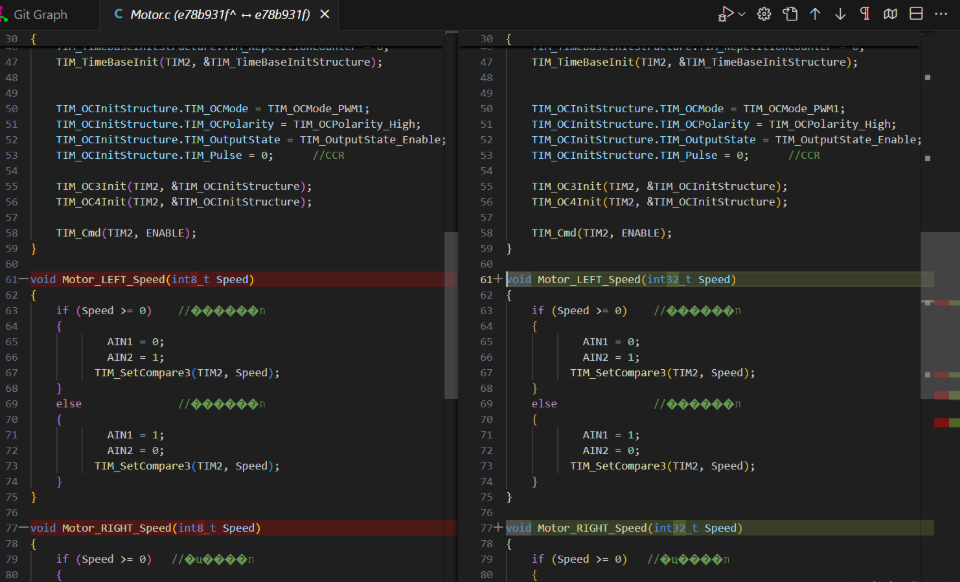
Task: Click TIM_OCPolarity_High line in the right pane
Action: (714, 124)
